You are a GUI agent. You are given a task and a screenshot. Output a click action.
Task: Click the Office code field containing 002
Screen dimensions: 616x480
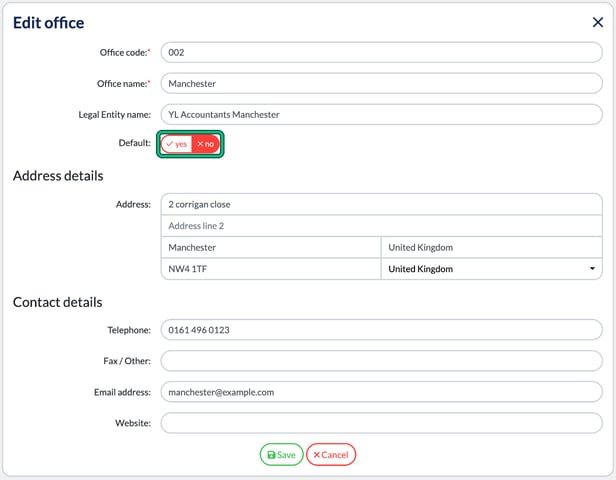pyautogui.click(x=381, y=52)
